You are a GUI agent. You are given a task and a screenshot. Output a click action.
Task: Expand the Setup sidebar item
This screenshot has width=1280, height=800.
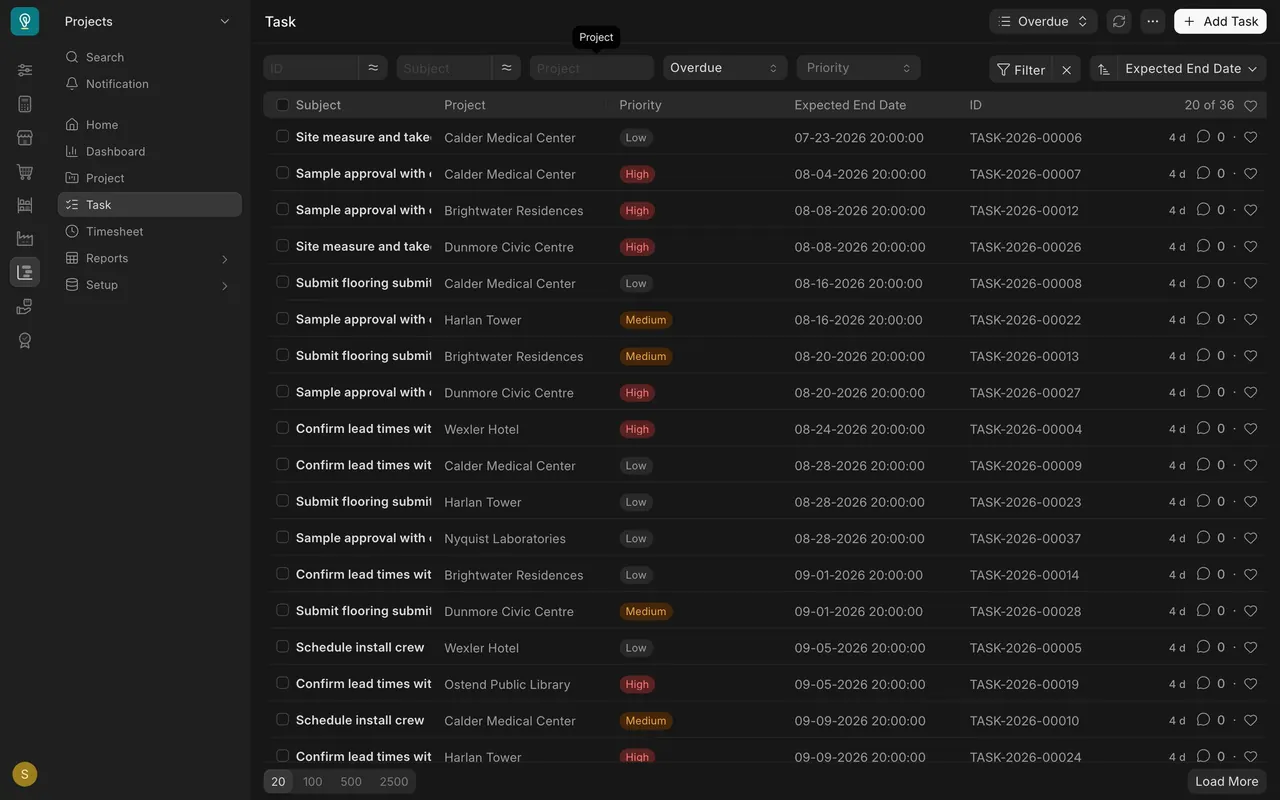pos(150,285)
